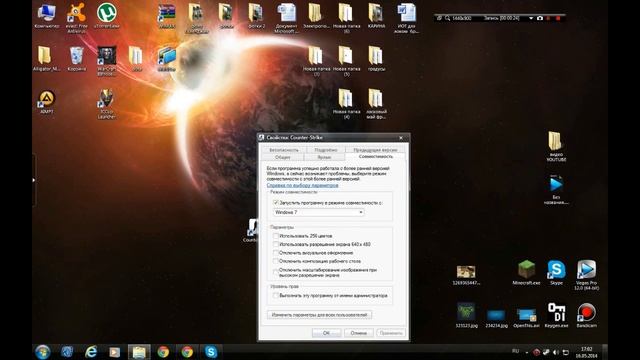The image size is (640, 360).
Task: Launch the AIMP3 player shortcut
Action: [47, 102]
